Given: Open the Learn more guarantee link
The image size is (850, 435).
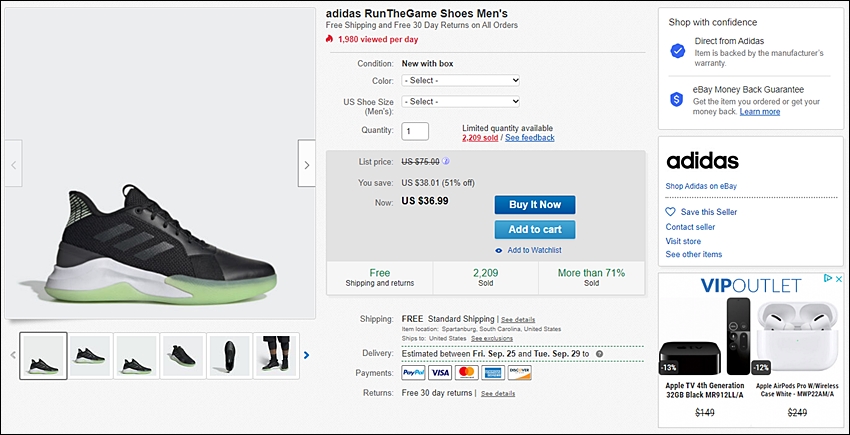Looking at the screenshot, I should click(x=759, y=112).
